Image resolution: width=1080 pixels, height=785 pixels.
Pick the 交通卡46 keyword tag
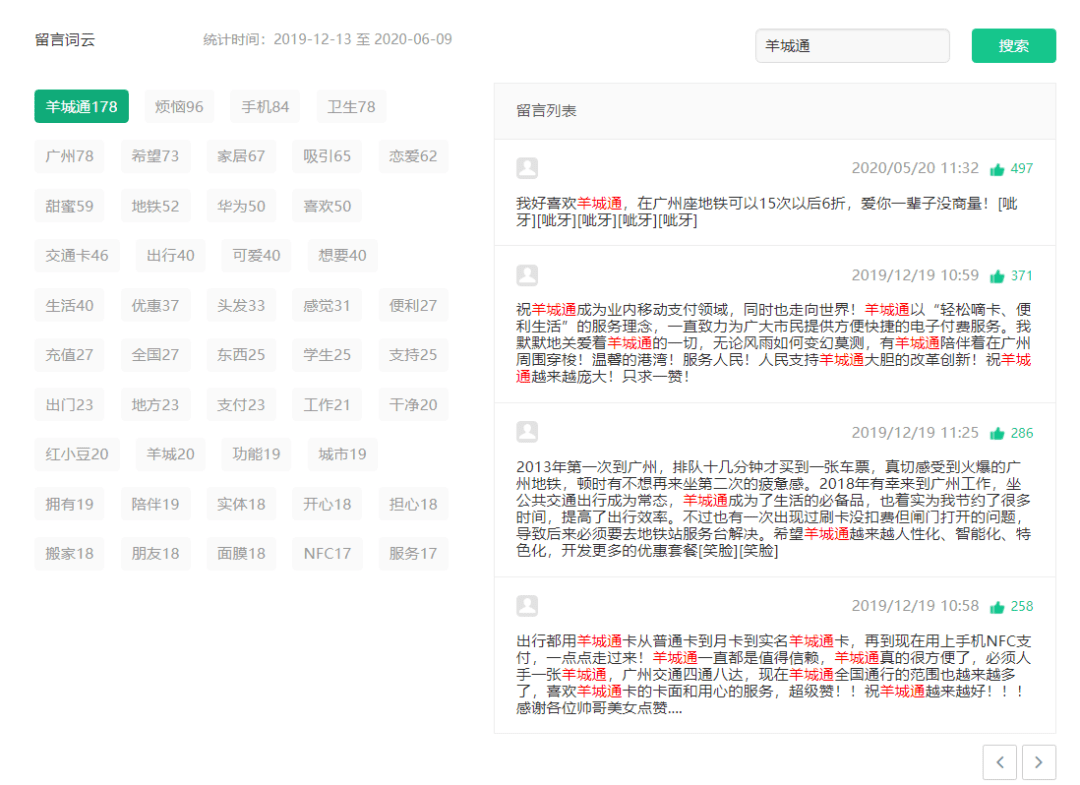click(77, 256)
